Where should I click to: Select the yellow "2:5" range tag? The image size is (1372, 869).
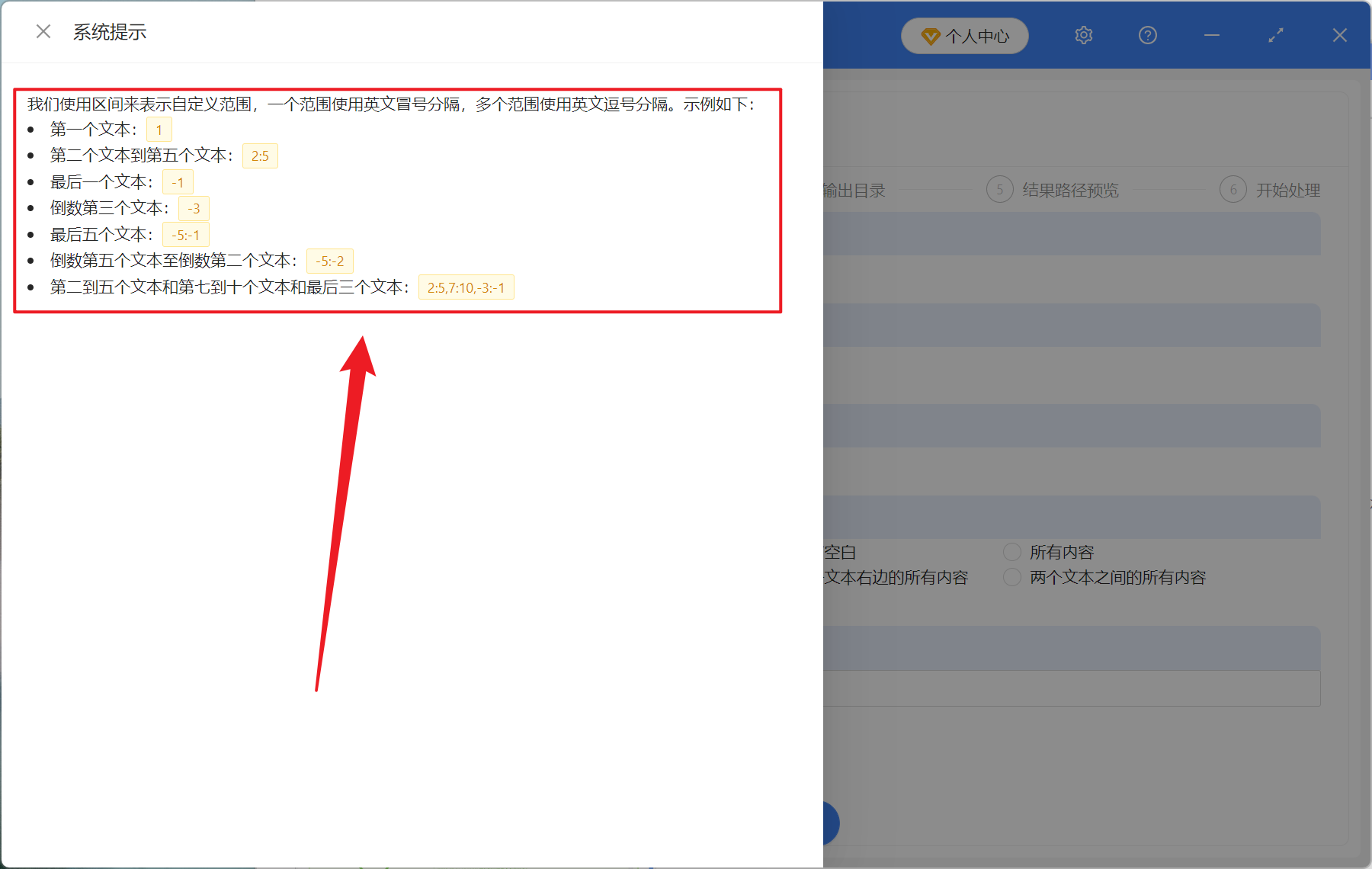[259, 156]
